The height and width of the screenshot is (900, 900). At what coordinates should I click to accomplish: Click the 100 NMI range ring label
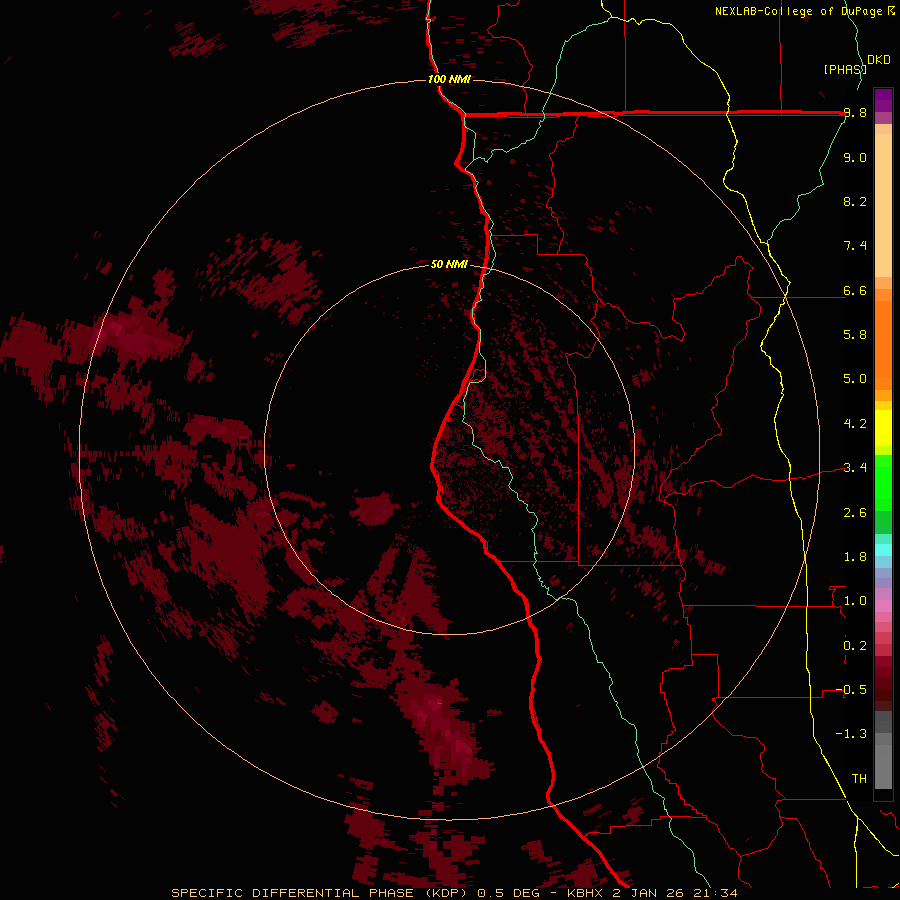pos(449,79)
